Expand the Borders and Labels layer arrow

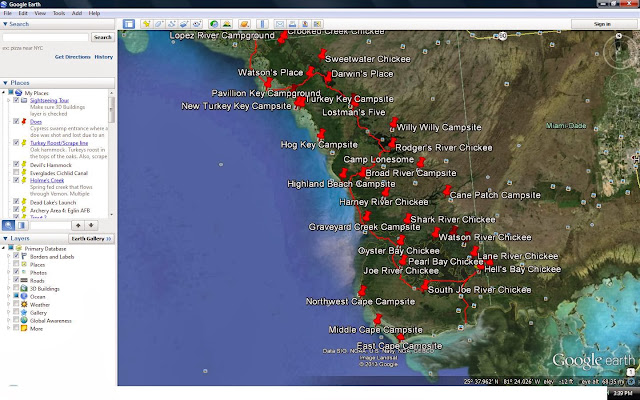coord(9,257)
